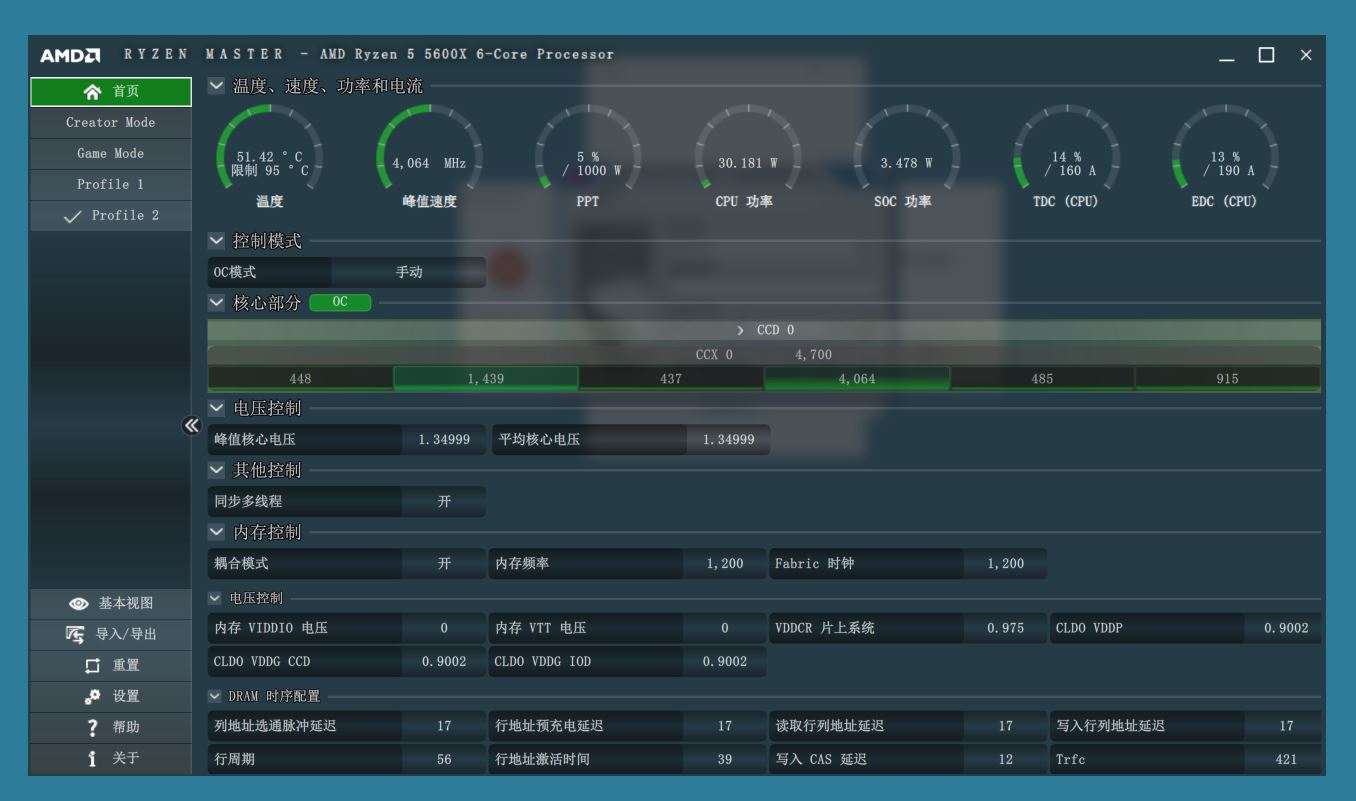Select the Game Mode tab

pyautogui.click(x=111, y=154)
